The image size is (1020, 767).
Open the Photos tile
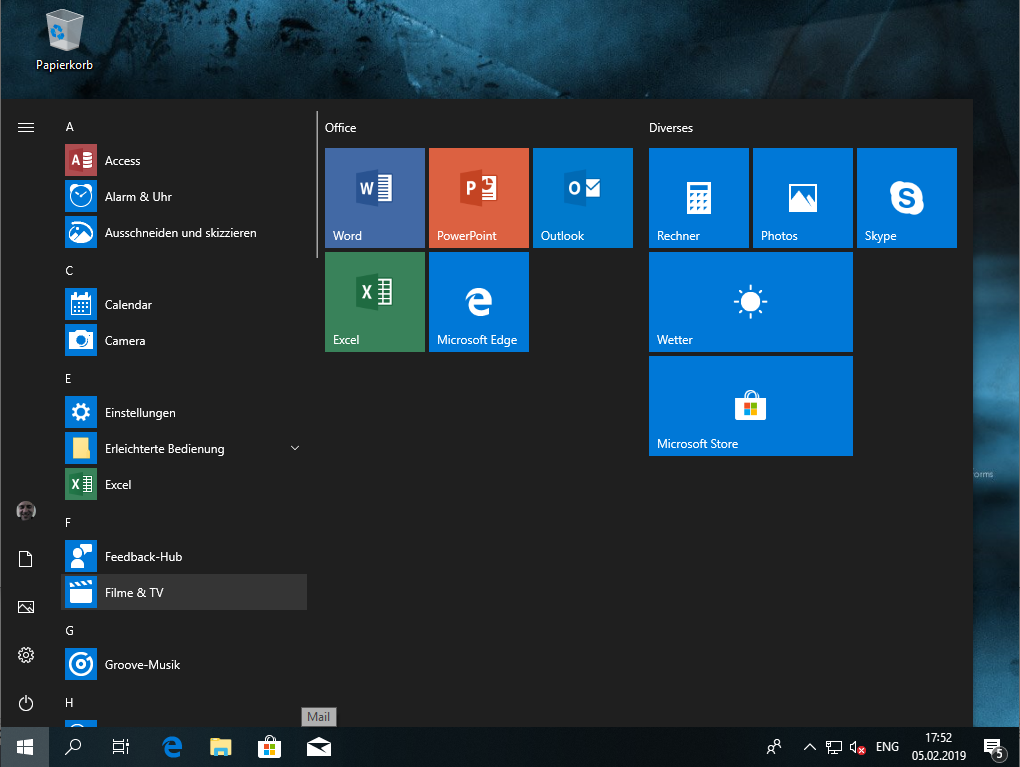803,198
